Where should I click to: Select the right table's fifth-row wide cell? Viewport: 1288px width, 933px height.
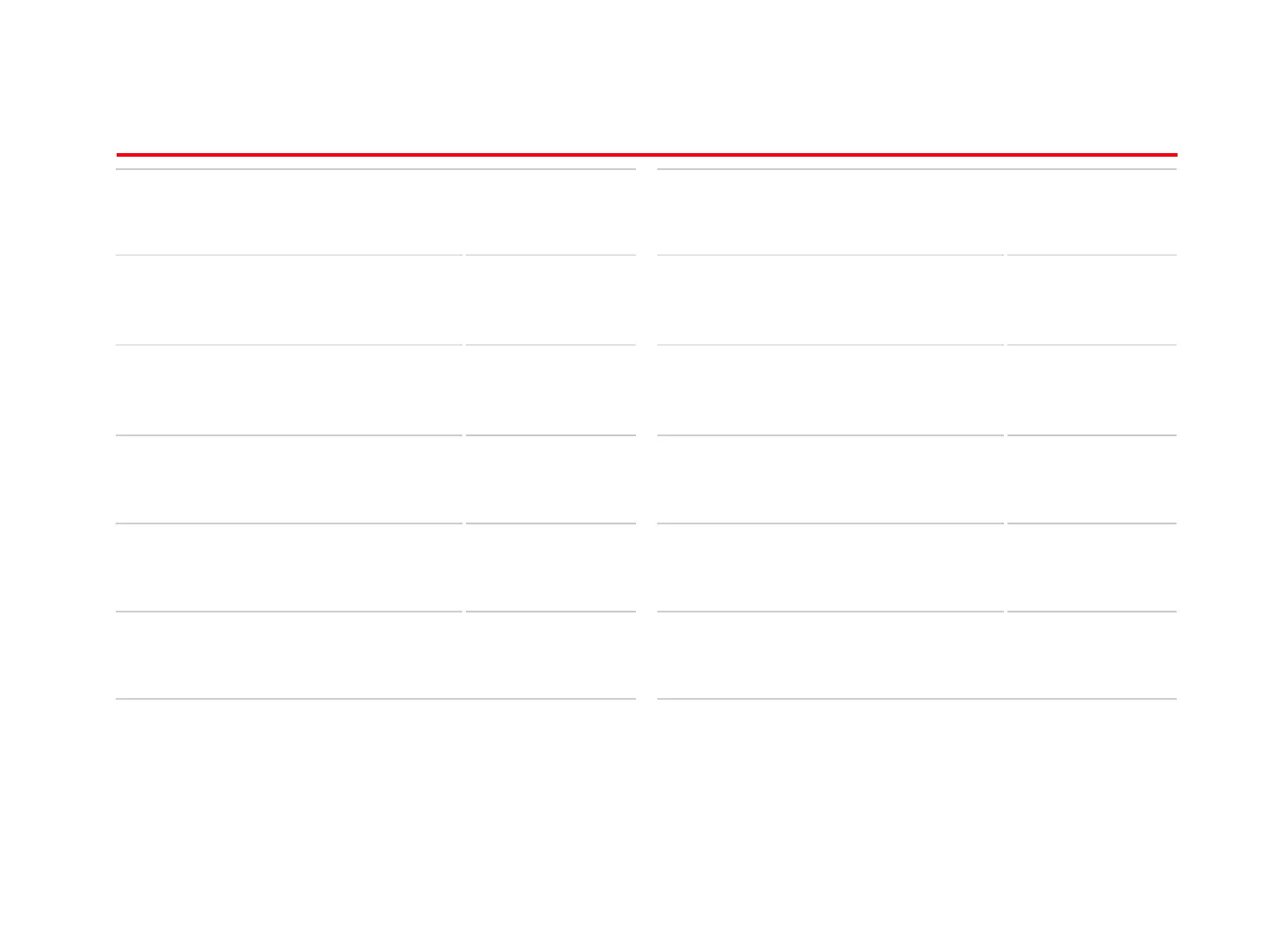(830, 567)
